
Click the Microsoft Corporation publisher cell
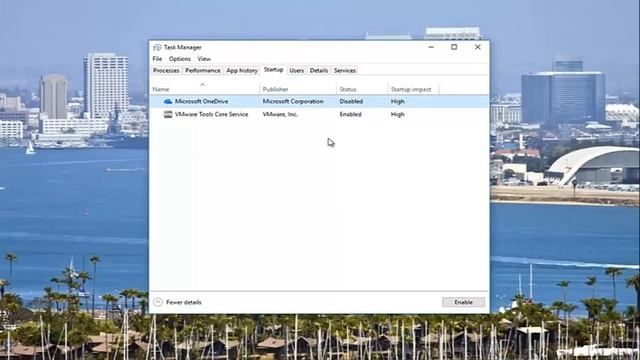point(293,101)
